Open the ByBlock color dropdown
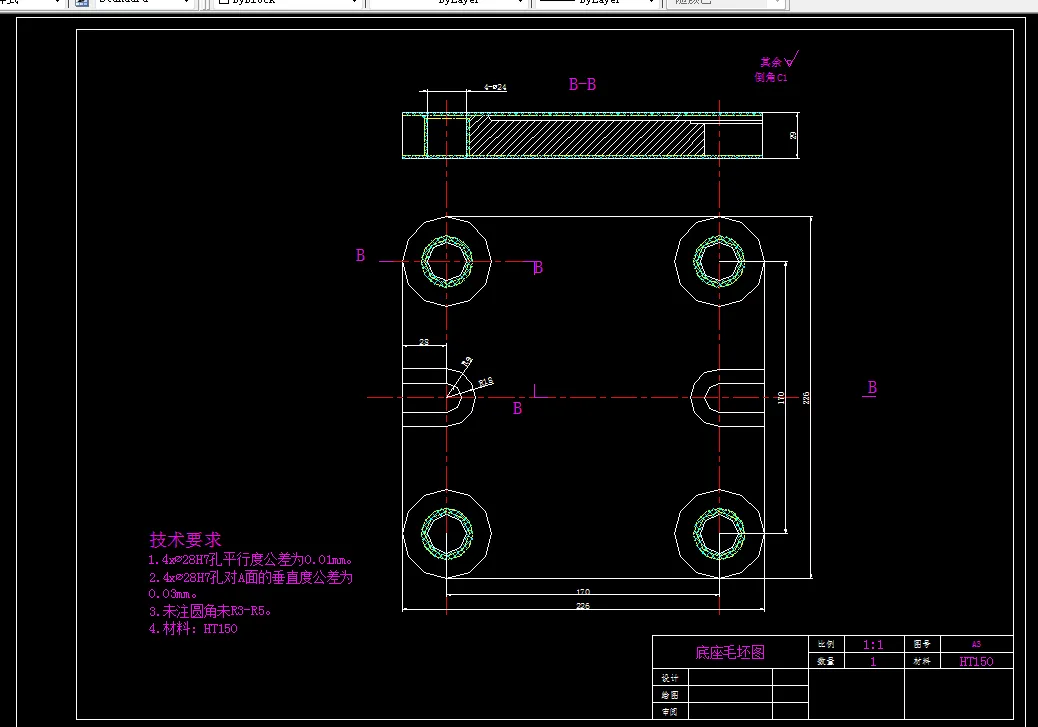The image size is (1038, 727). [x=288, y=3]
